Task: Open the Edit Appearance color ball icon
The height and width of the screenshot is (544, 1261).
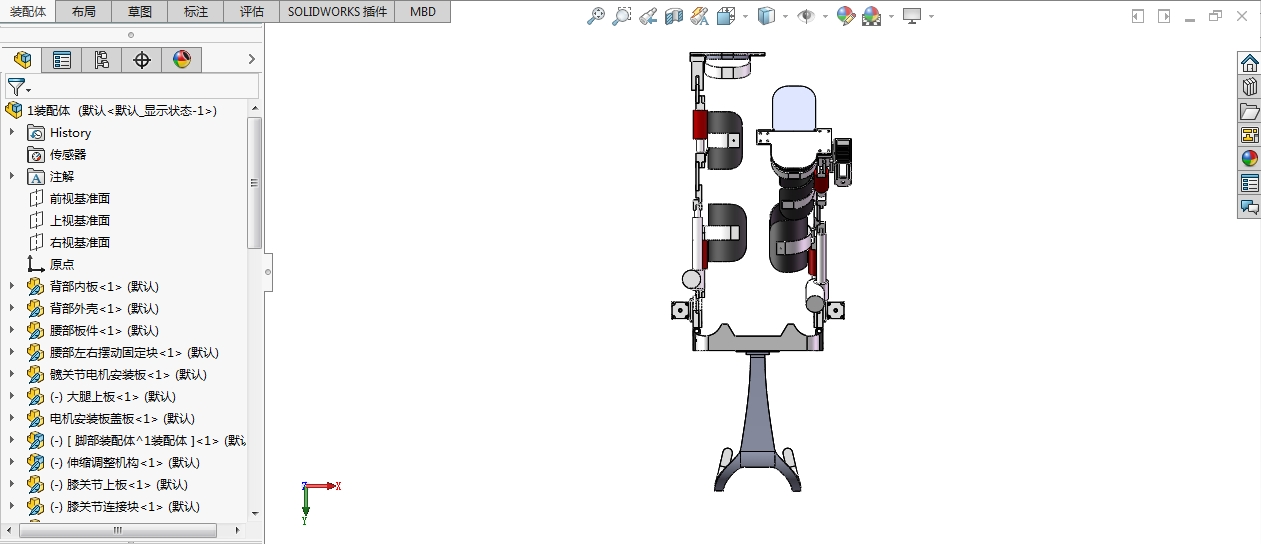Action: (x=845, y=16)
